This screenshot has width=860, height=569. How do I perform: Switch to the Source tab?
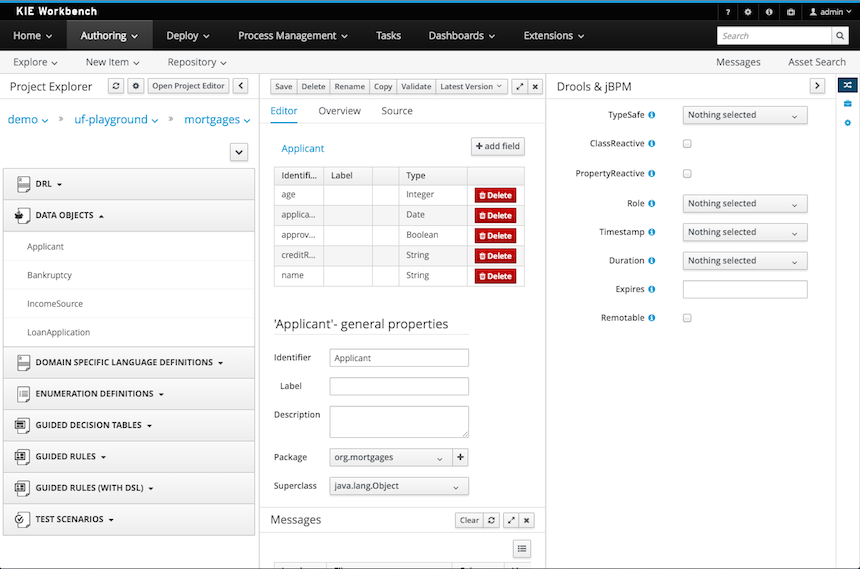coord(397,111)
